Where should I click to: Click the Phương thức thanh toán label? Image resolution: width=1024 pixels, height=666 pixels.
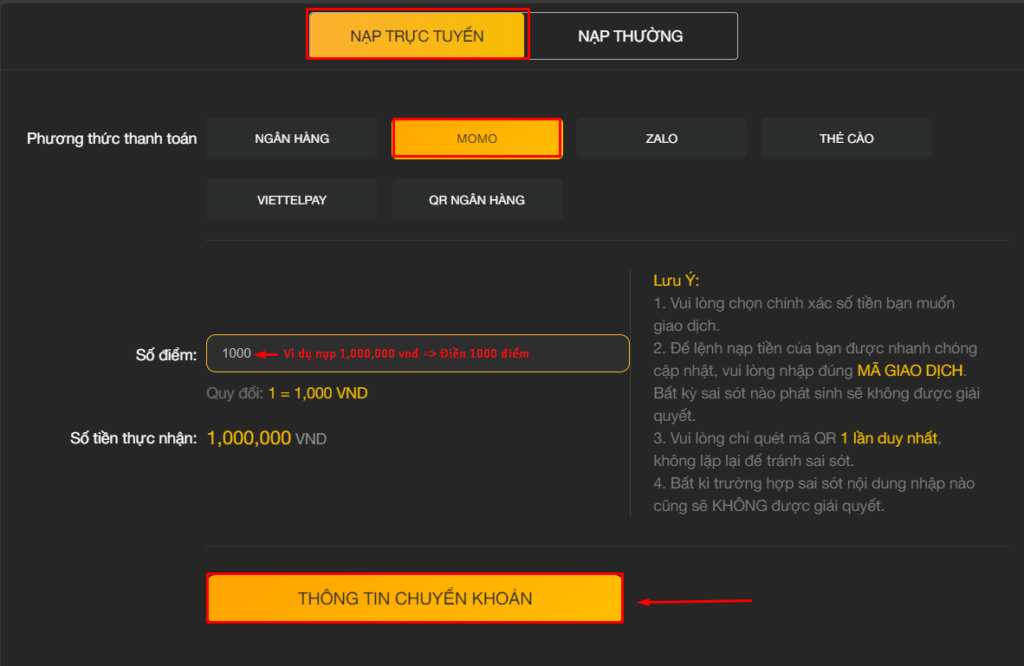click(x=112, y=139)
